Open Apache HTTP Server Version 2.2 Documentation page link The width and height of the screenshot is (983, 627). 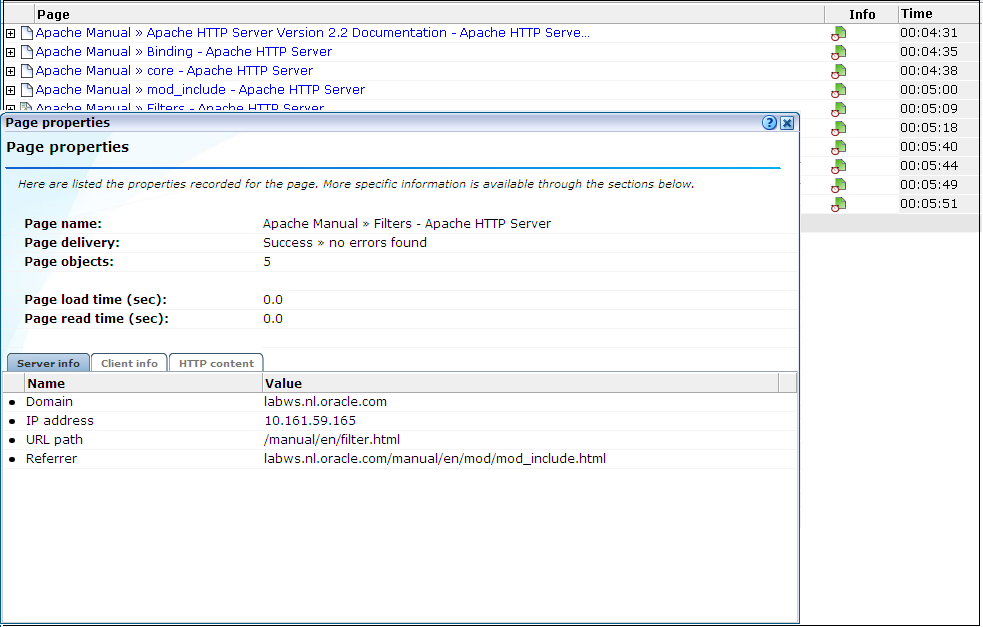(312, 33)
